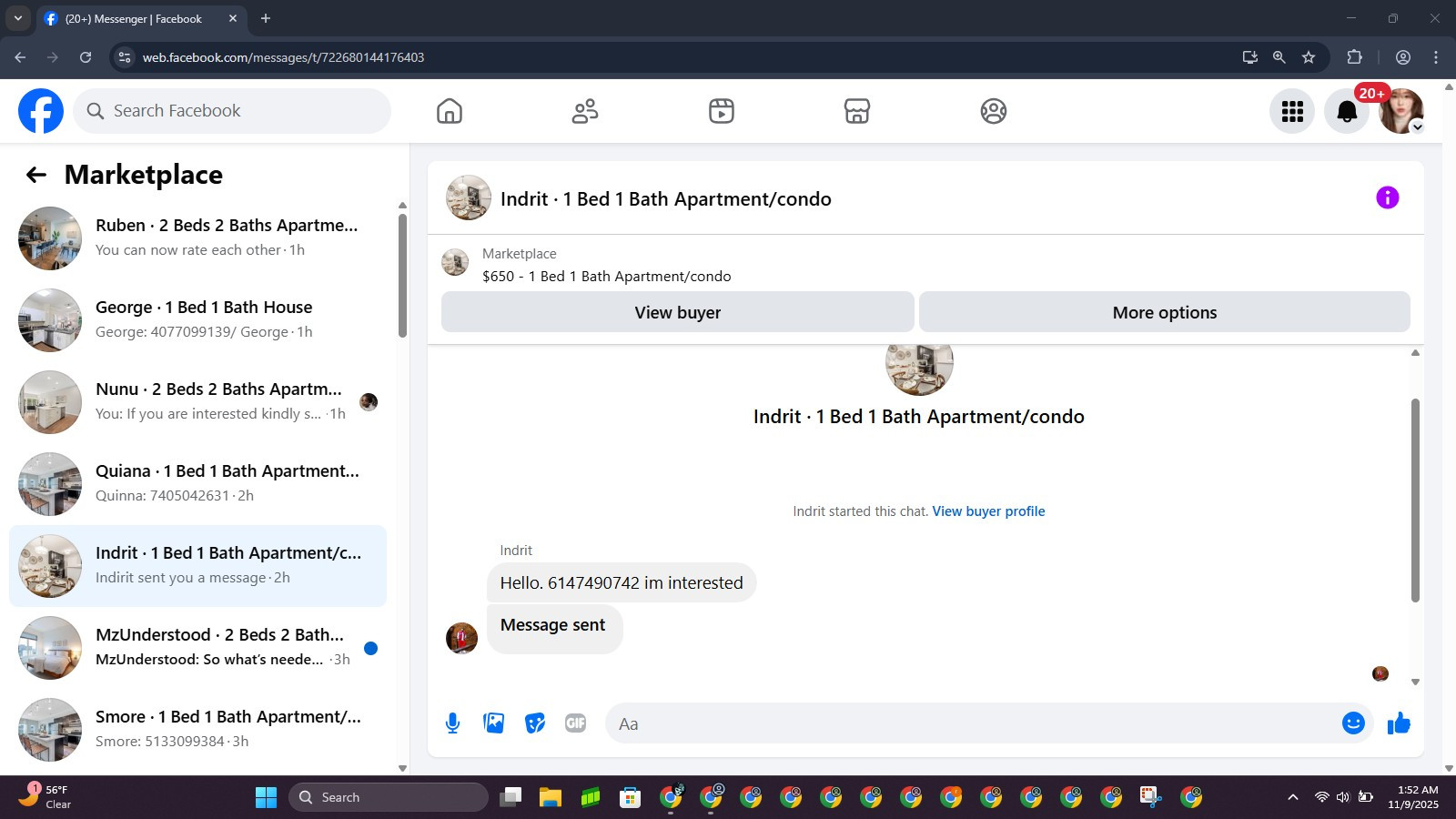Click the taskbar Search box
The width and height of the screenshot is (1456, 819).
389,797
